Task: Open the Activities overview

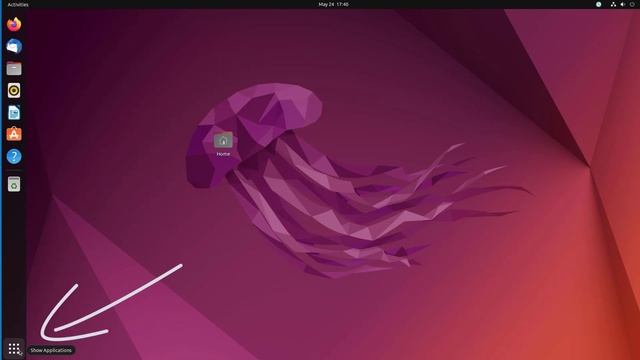Action: 18,4
